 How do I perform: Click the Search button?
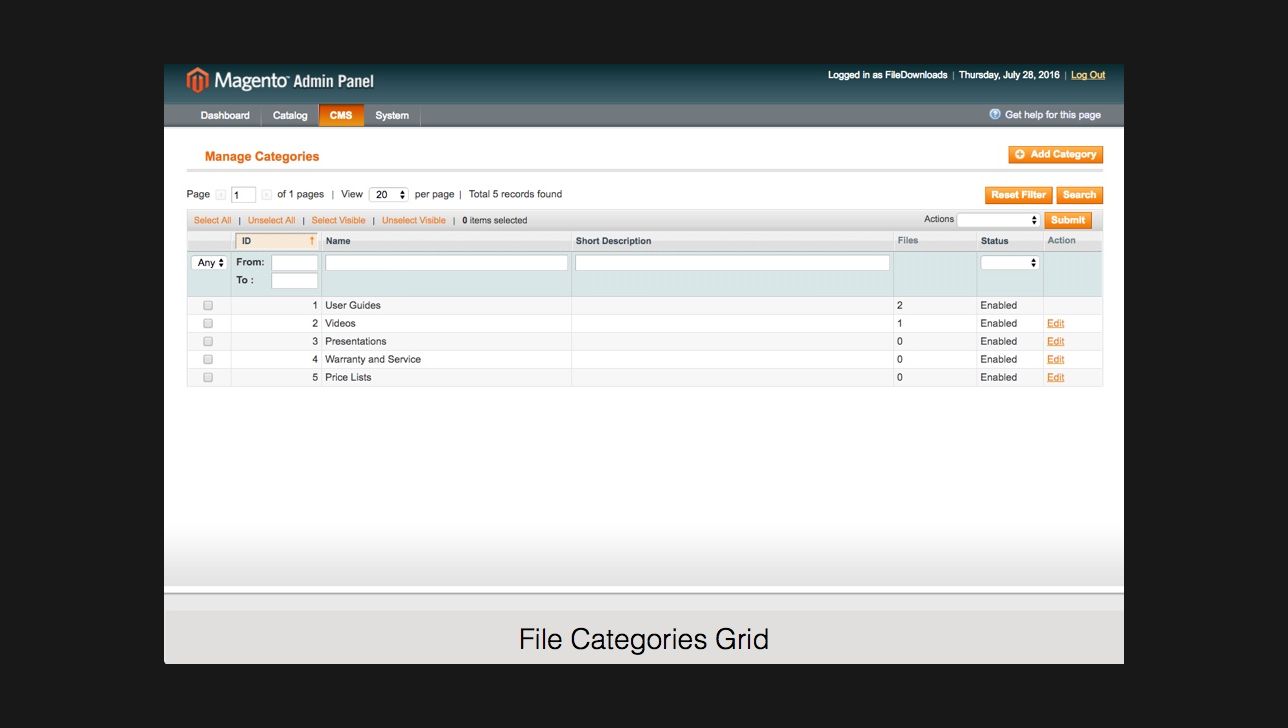1079,195
